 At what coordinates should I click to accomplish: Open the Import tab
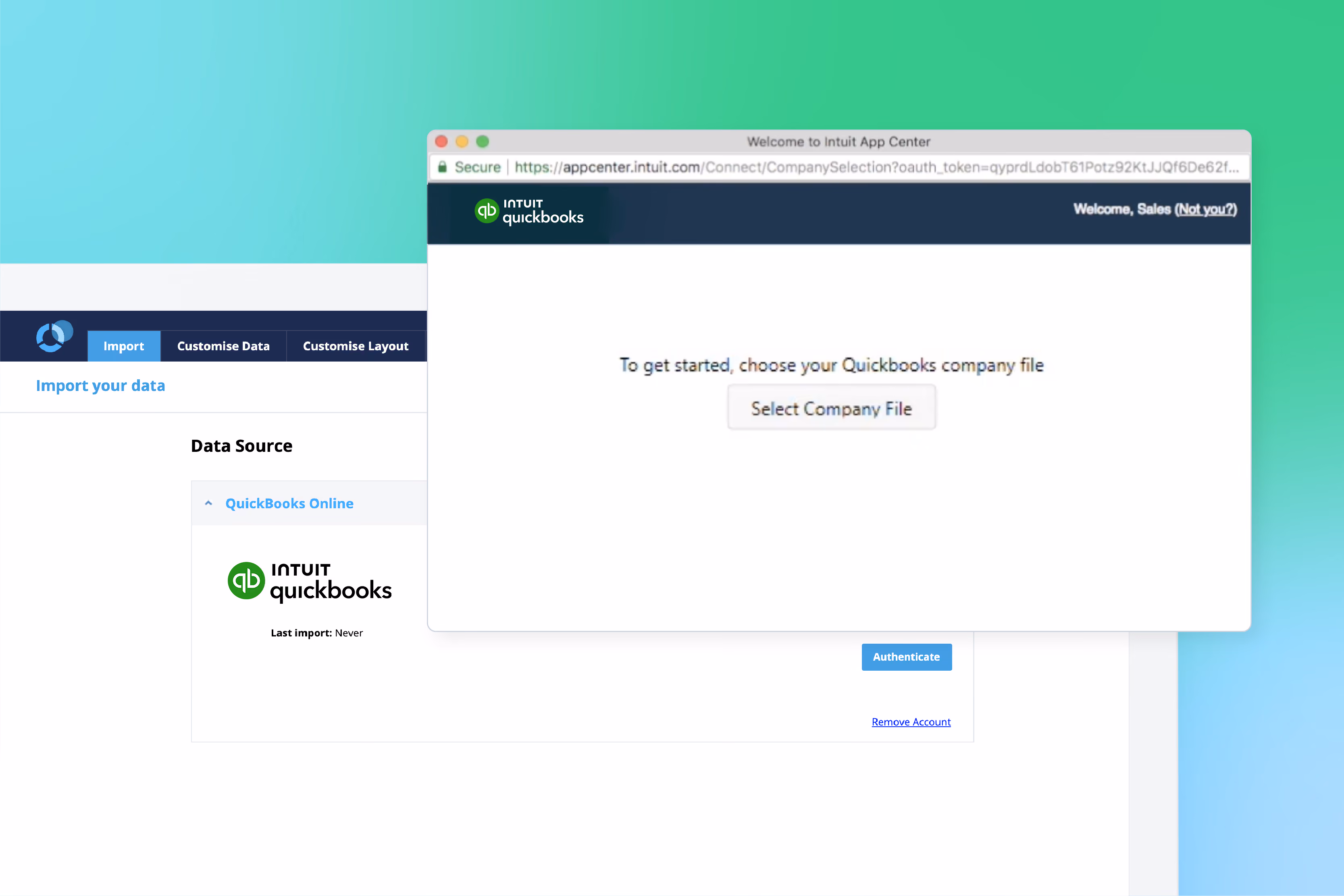pyautogui.click(x=124, y=346)
